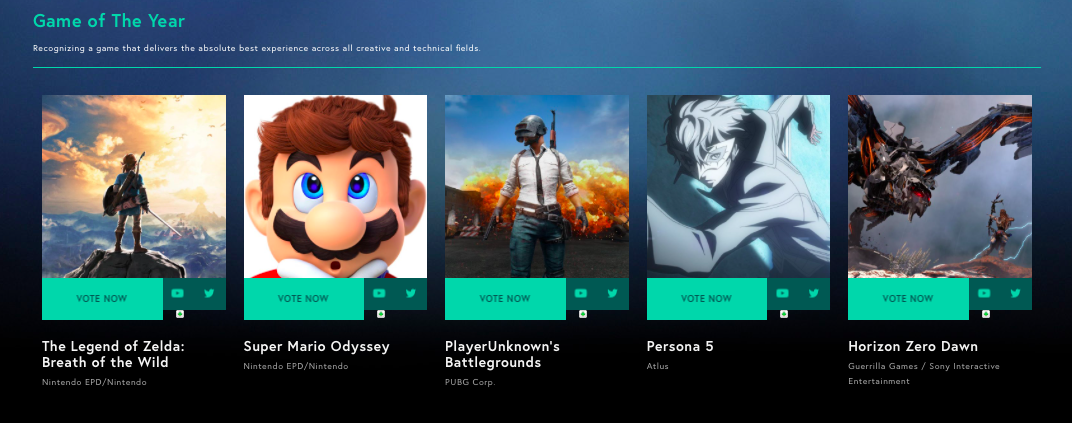1072x423 pixels.
Task: Click Twitter icon on Persona 5 card
Action: [x=814, y=293]
